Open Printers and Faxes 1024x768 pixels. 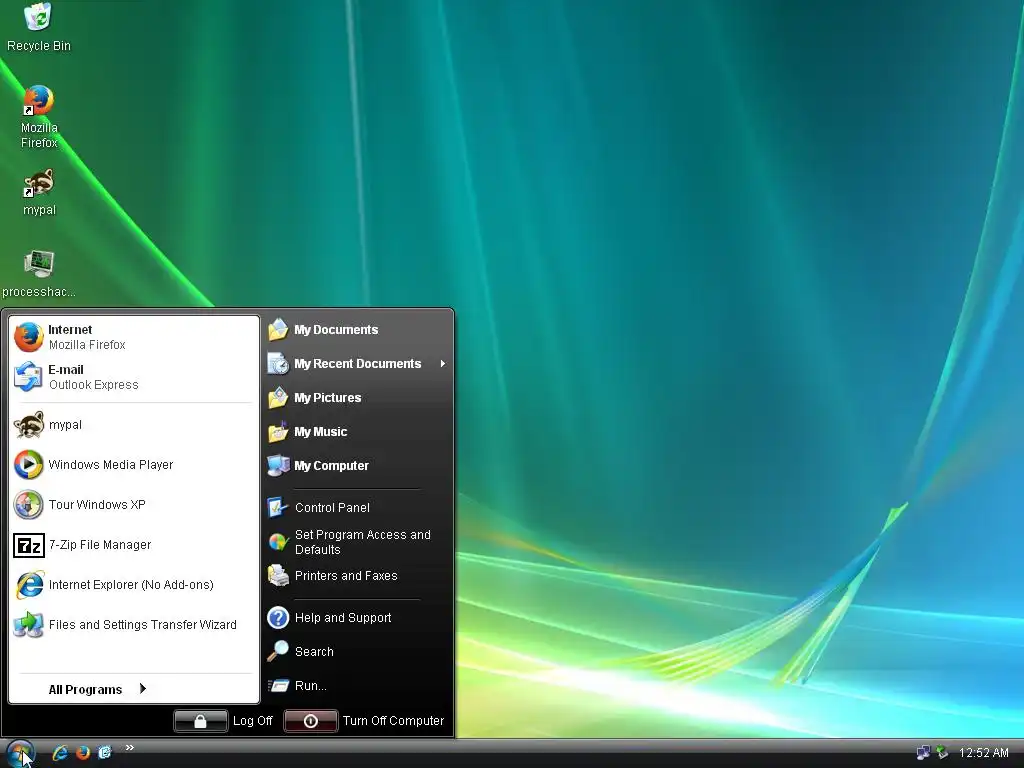pos(357,575)
